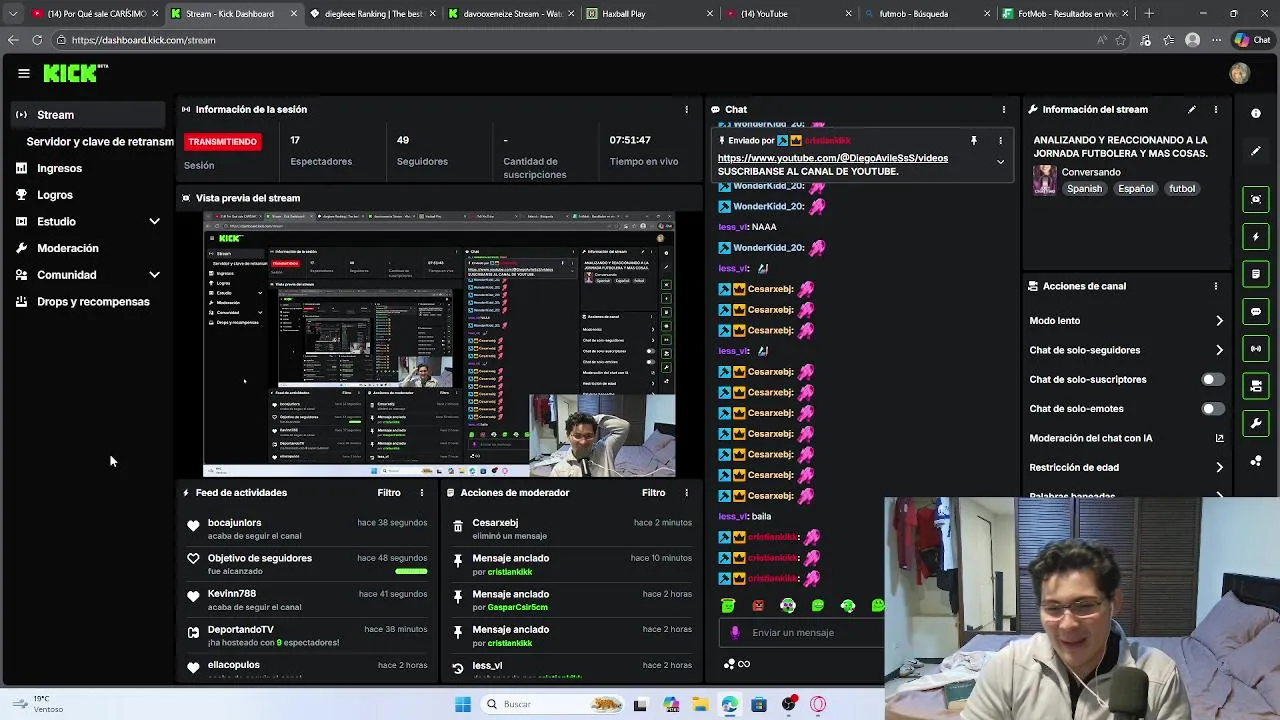Open Filtro in Feed de actividades
This screenshot has height=720, width=1280.
coord(389,493)
